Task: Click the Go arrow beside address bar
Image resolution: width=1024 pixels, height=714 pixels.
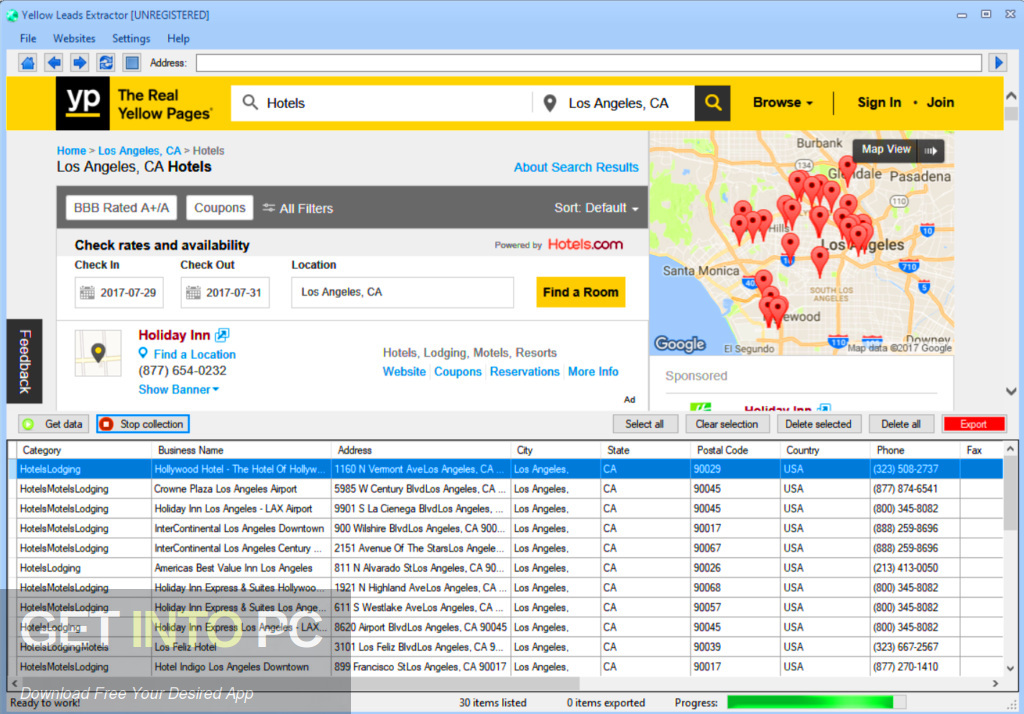Action: [998, 63]
